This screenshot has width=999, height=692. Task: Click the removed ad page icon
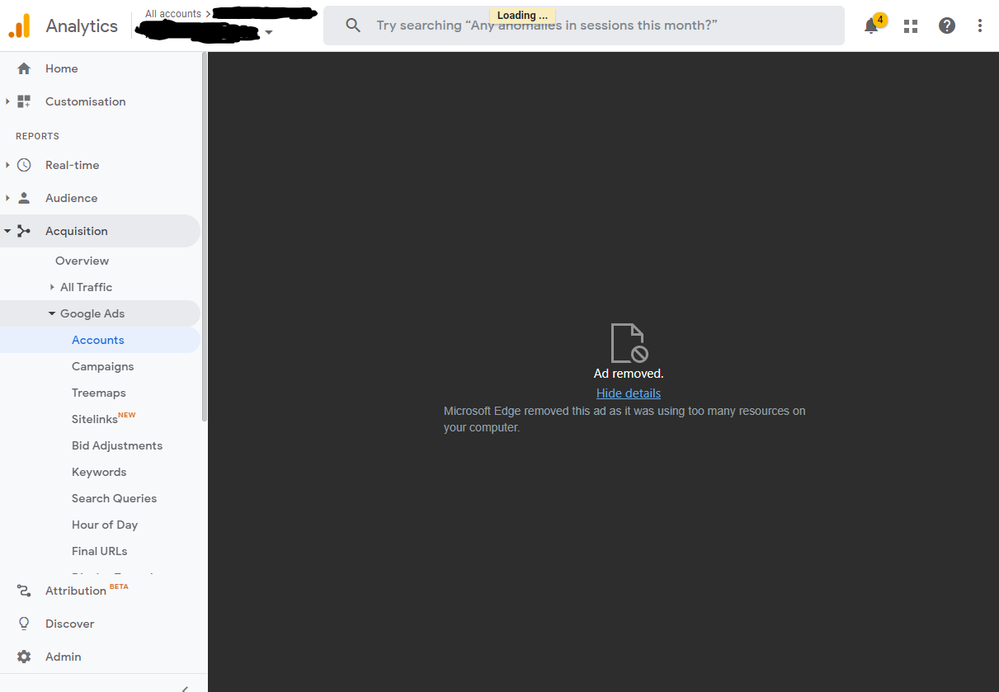pos(629,343)
